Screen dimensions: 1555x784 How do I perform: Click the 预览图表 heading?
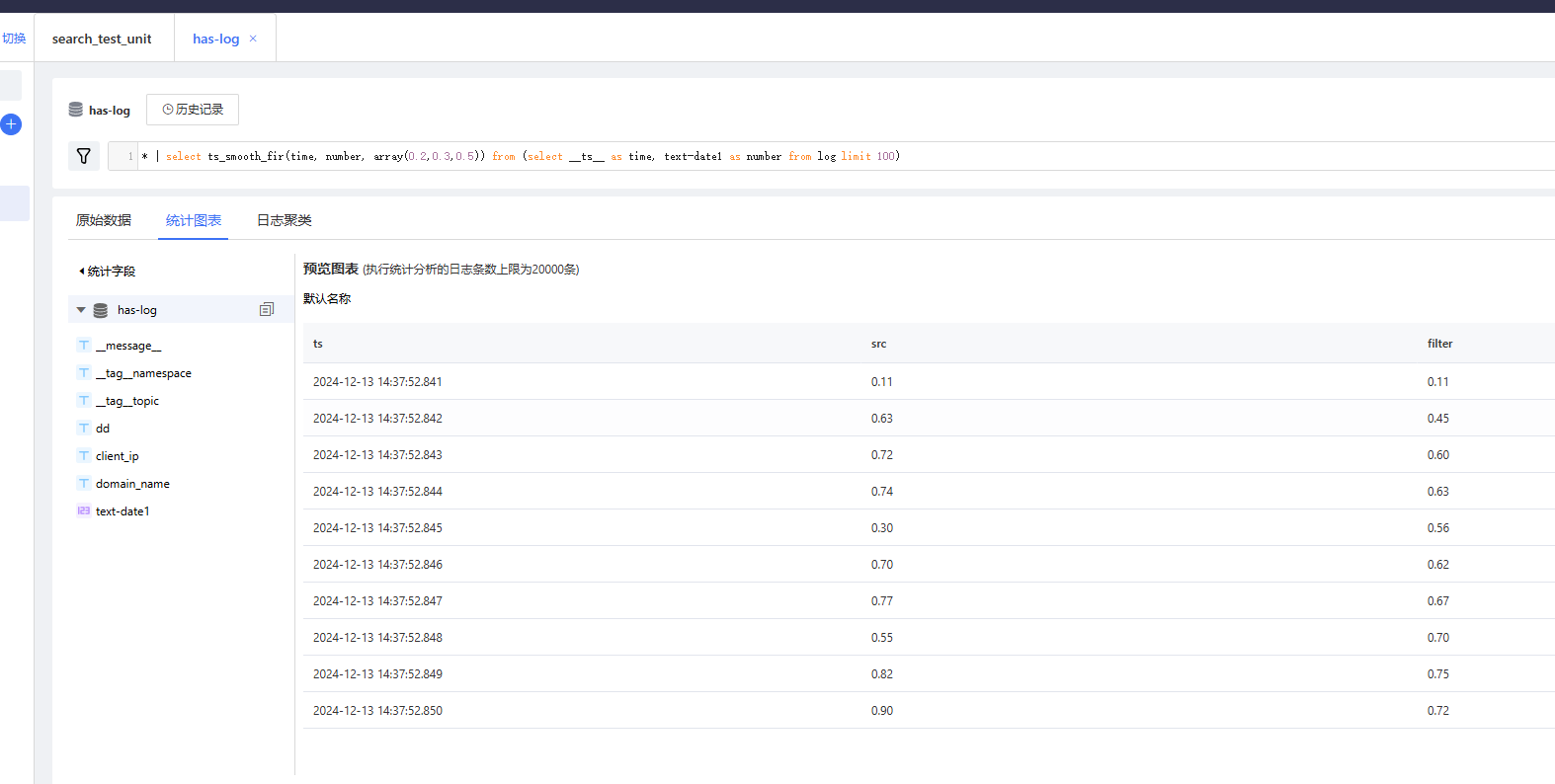(x=331, y=269)
